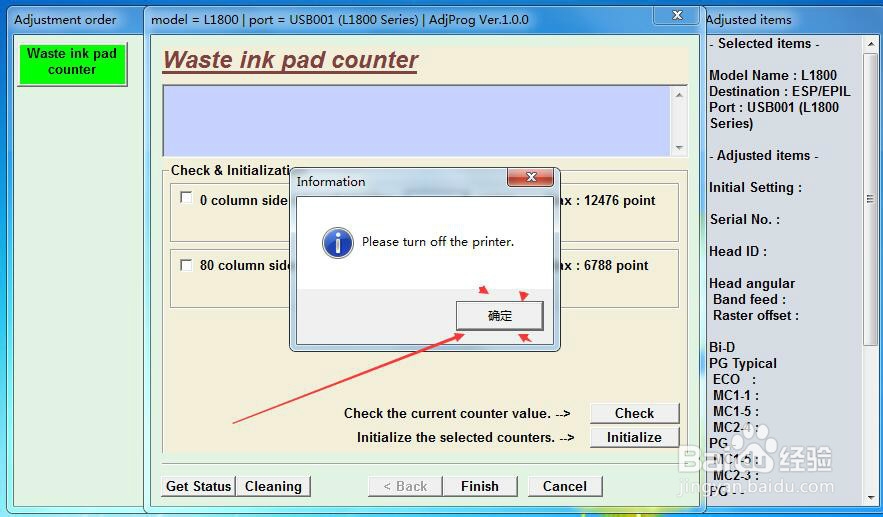Enable the 0 column side checkbox

[x=186, y=198]
